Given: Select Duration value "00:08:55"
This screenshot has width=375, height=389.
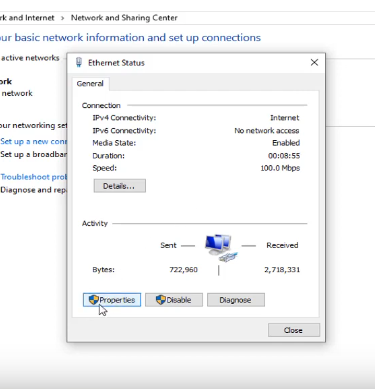Looking at the screenshot, I should [284, 156].
